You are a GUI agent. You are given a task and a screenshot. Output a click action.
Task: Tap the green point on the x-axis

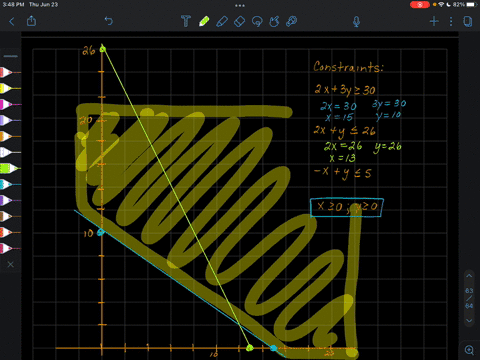[249, 348]
